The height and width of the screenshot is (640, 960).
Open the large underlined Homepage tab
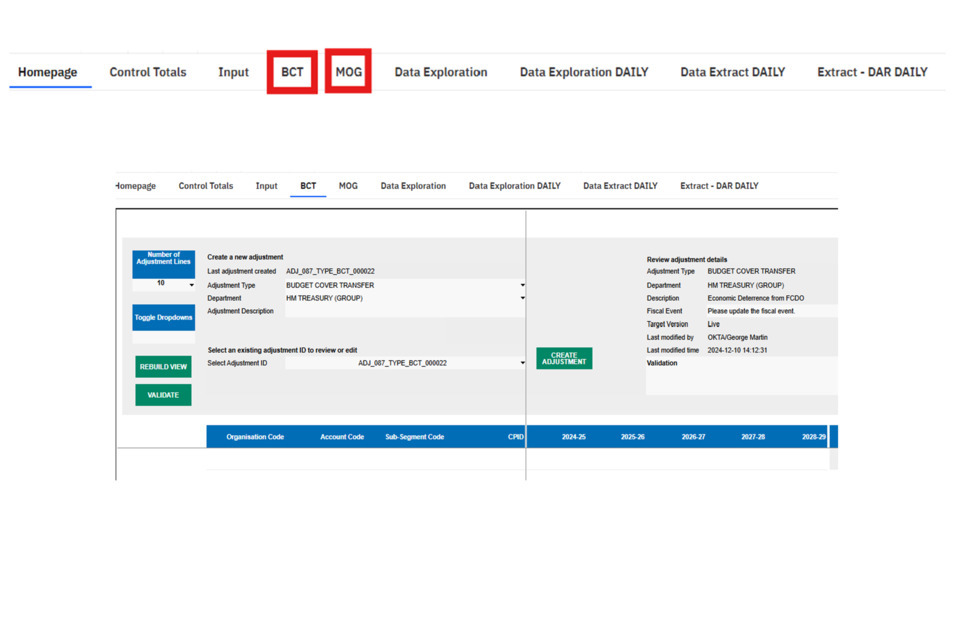pos(48,72)
